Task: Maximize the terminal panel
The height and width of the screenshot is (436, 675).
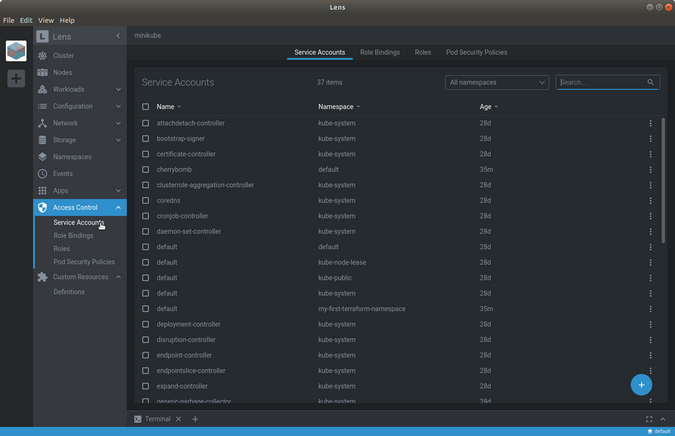Action: pos(649,419)
